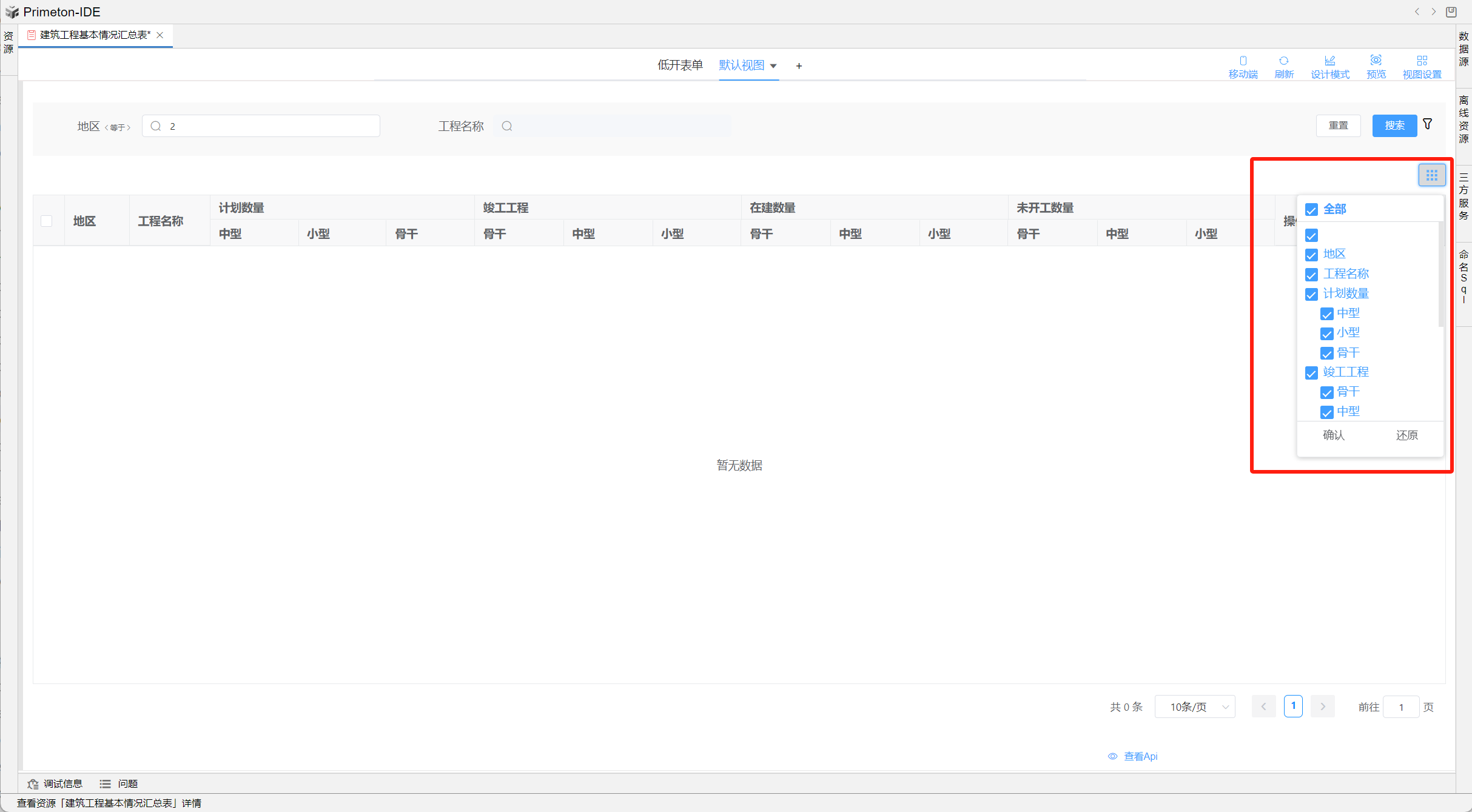Select the 低开表单 tab
The width and height of the screenshot is (1472, 812).
pyautogui.click(x=680, y=65)
